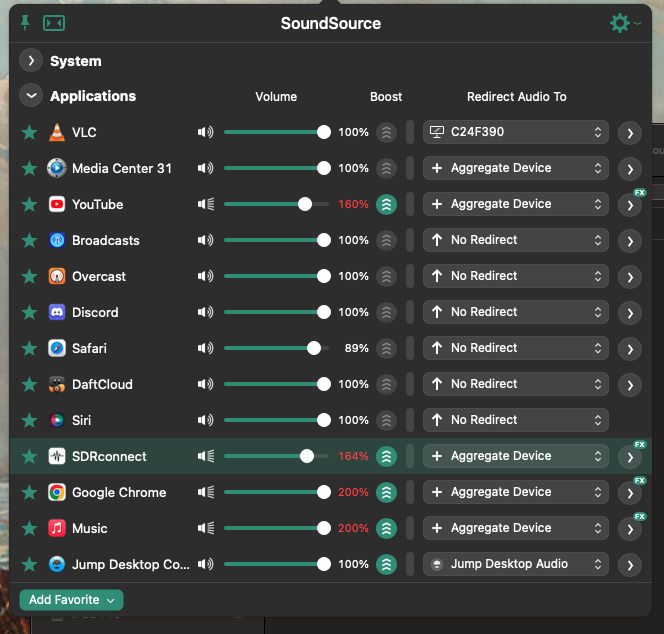Click the star next to Discord
The height and width of the screenshot is (634, 664).
(x=29, y=312)
